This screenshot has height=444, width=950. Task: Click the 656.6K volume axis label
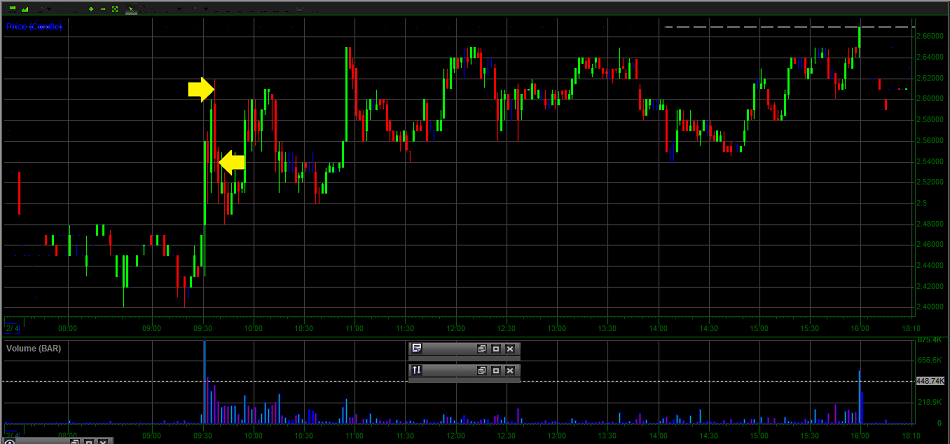tap(929, 360)
